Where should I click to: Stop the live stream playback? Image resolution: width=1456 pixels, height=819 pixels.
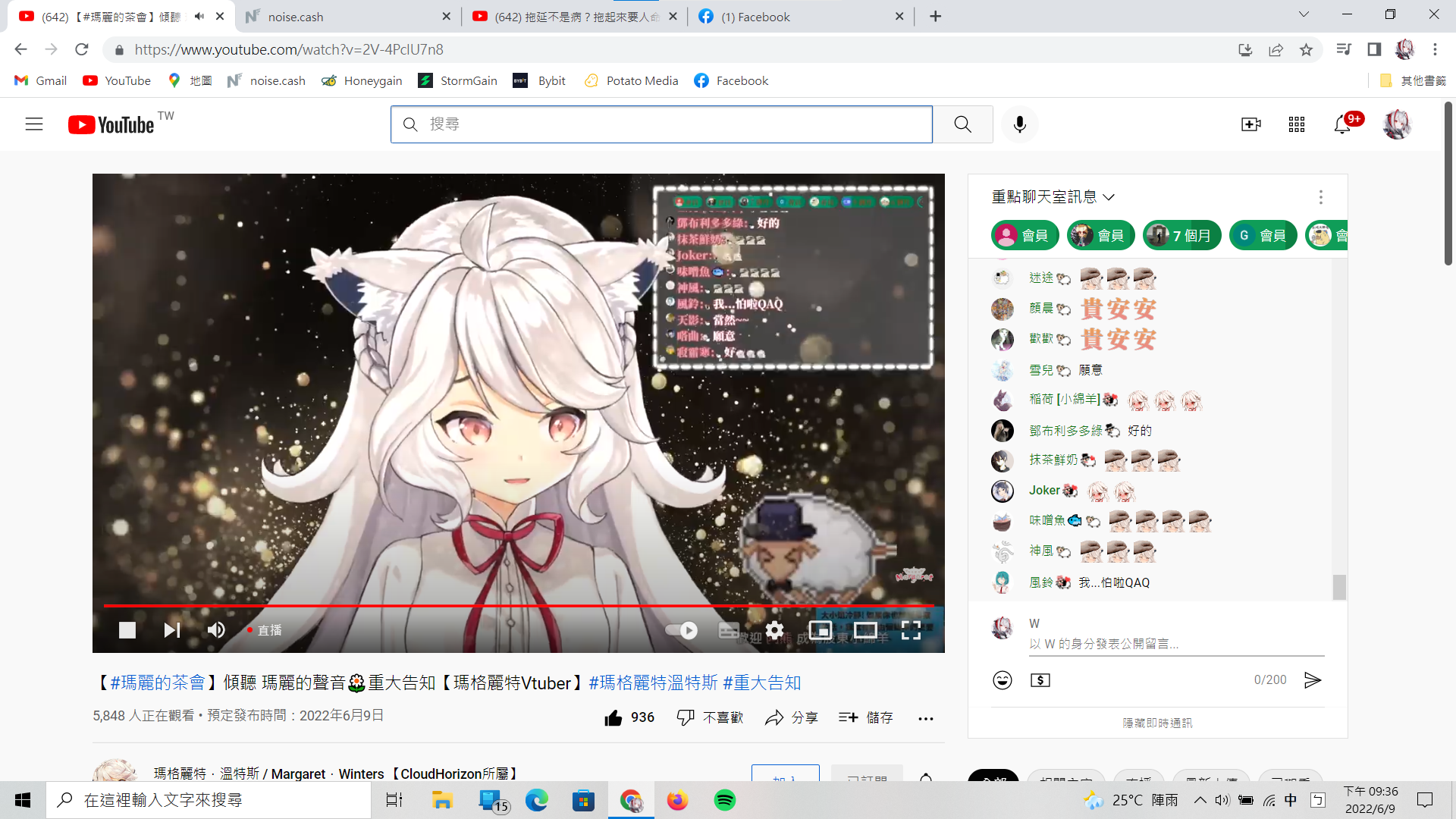click(127, 630)
